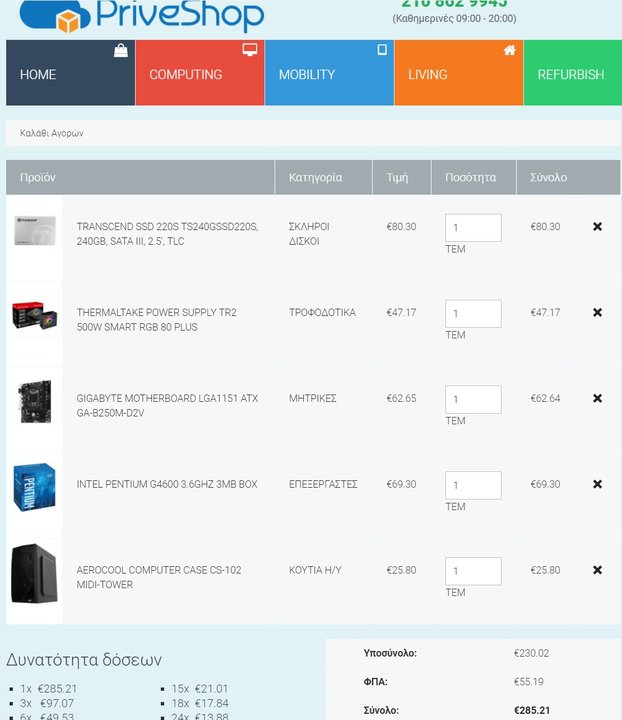Open TRANSCEND SSD 220S product link
The width and height of the screenshot is (622, 720).
point(168,234)
